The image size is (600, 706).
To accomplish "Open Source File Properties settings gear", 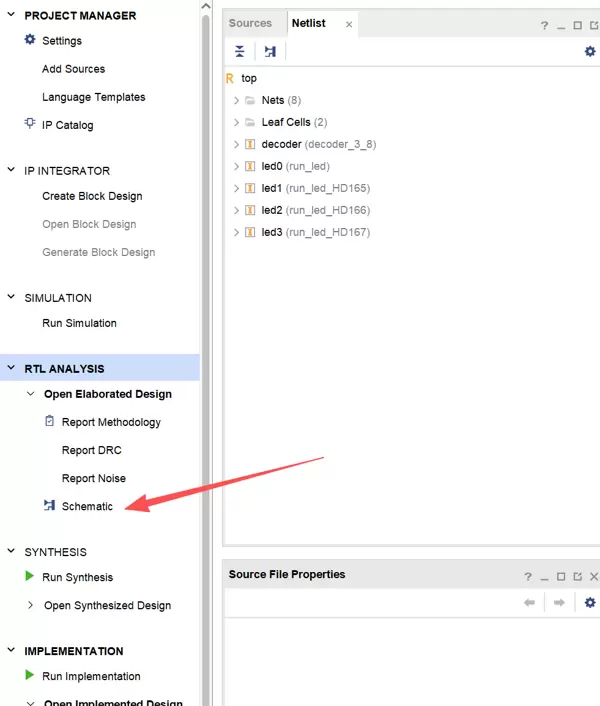I will pos(590,602).
